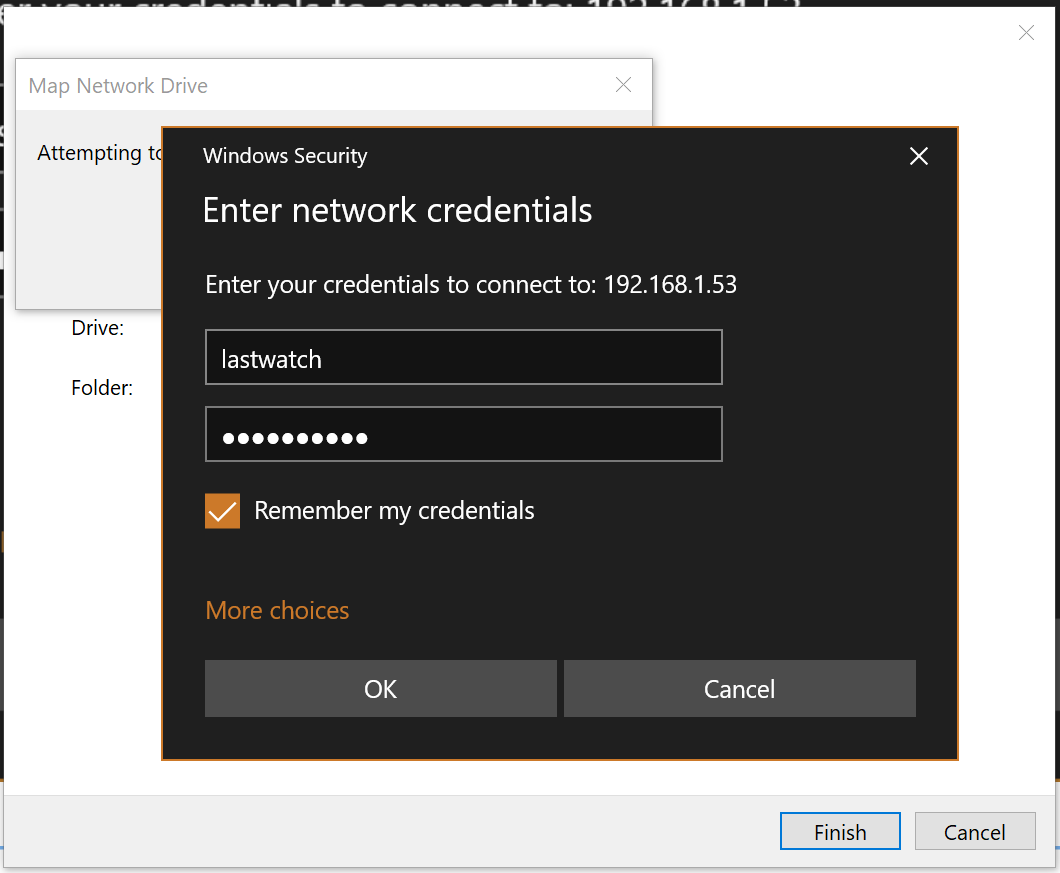Click the 'Map Network Drive' popup title
This screenshot has width=1060, height=873.
pos(118,86)
